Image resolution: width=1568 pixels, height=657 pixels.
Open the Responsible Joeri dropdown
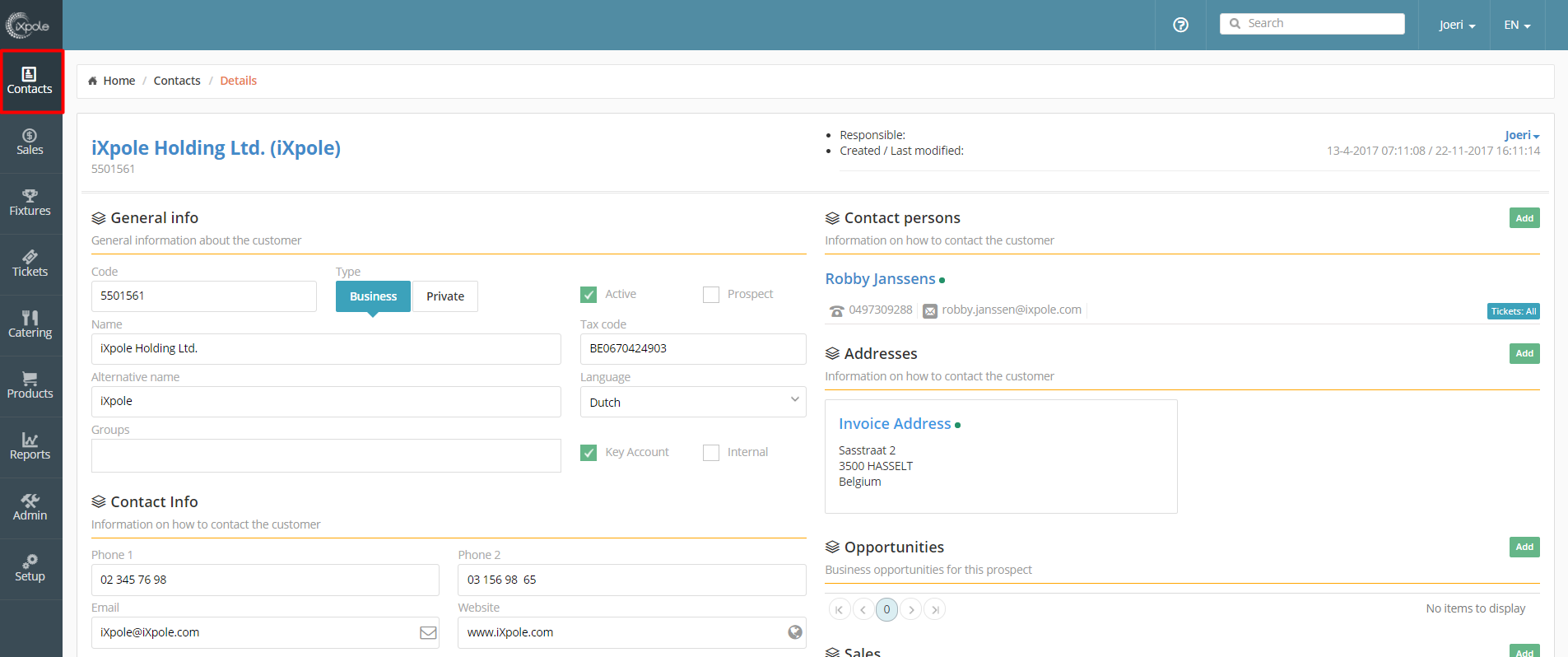[x=1522, y=135]
